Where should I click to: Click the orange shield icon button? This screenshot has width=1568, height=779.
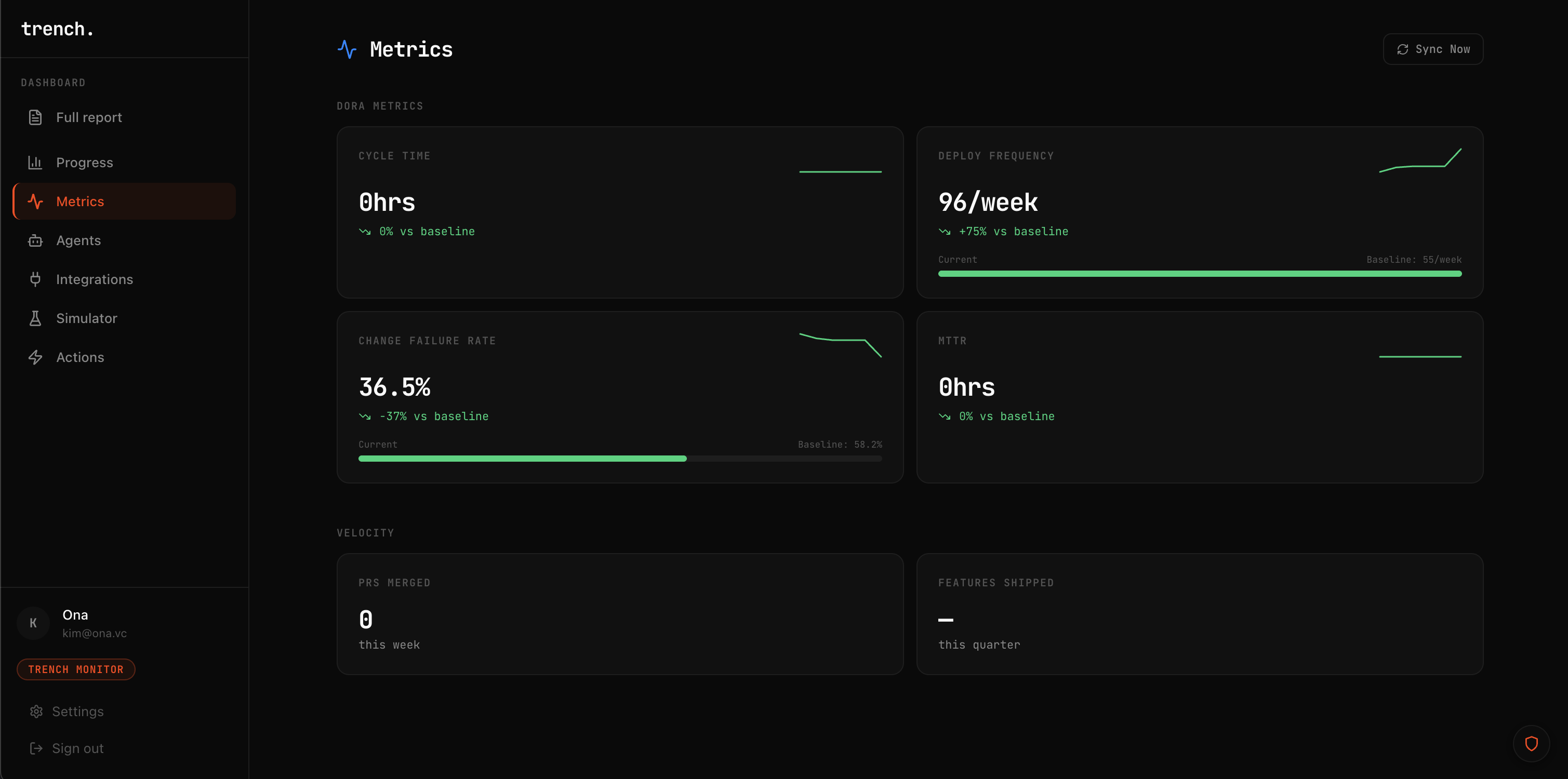click(x=1531, y=743)
